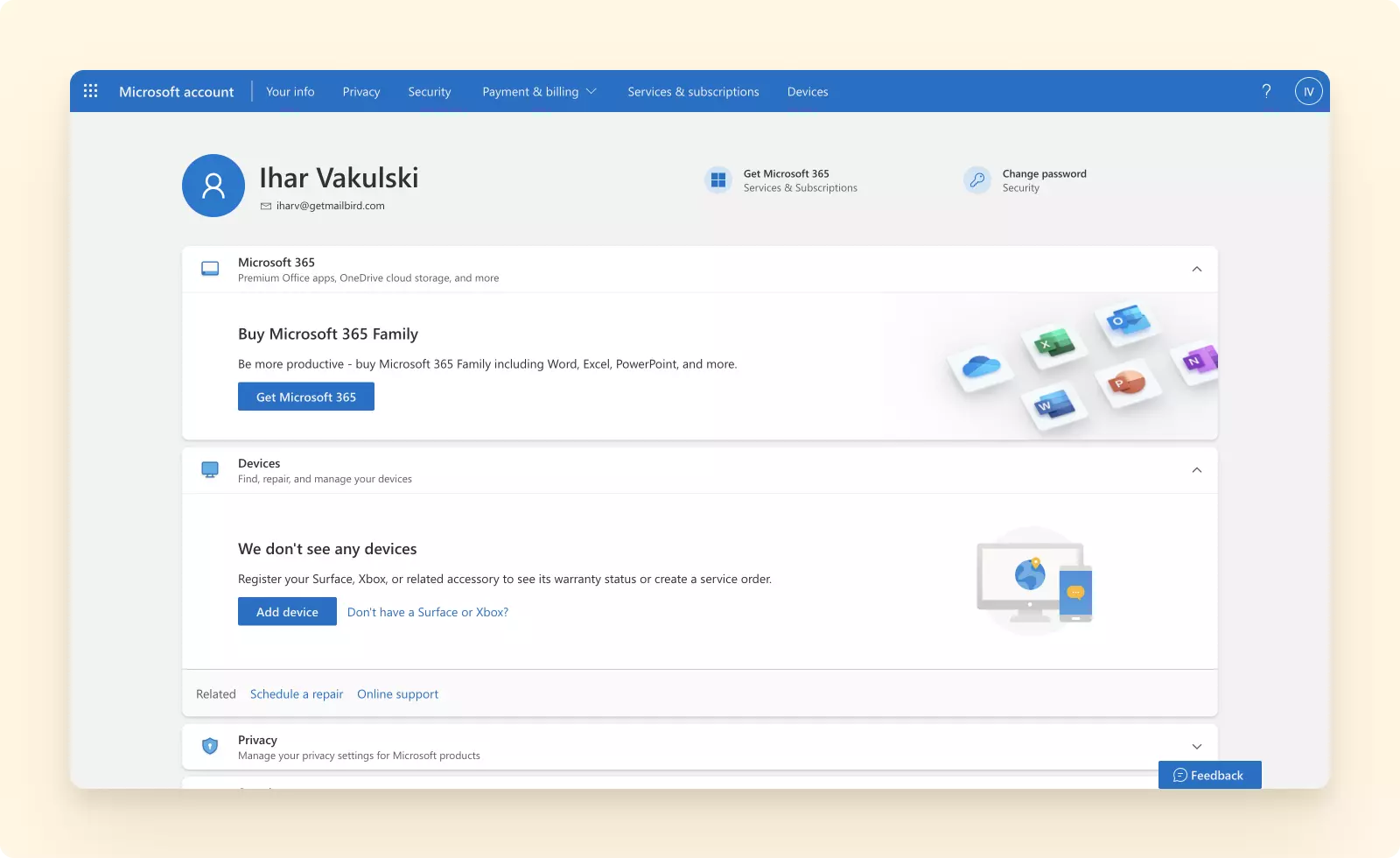Select Your info in the top bar

pos(290,92)
